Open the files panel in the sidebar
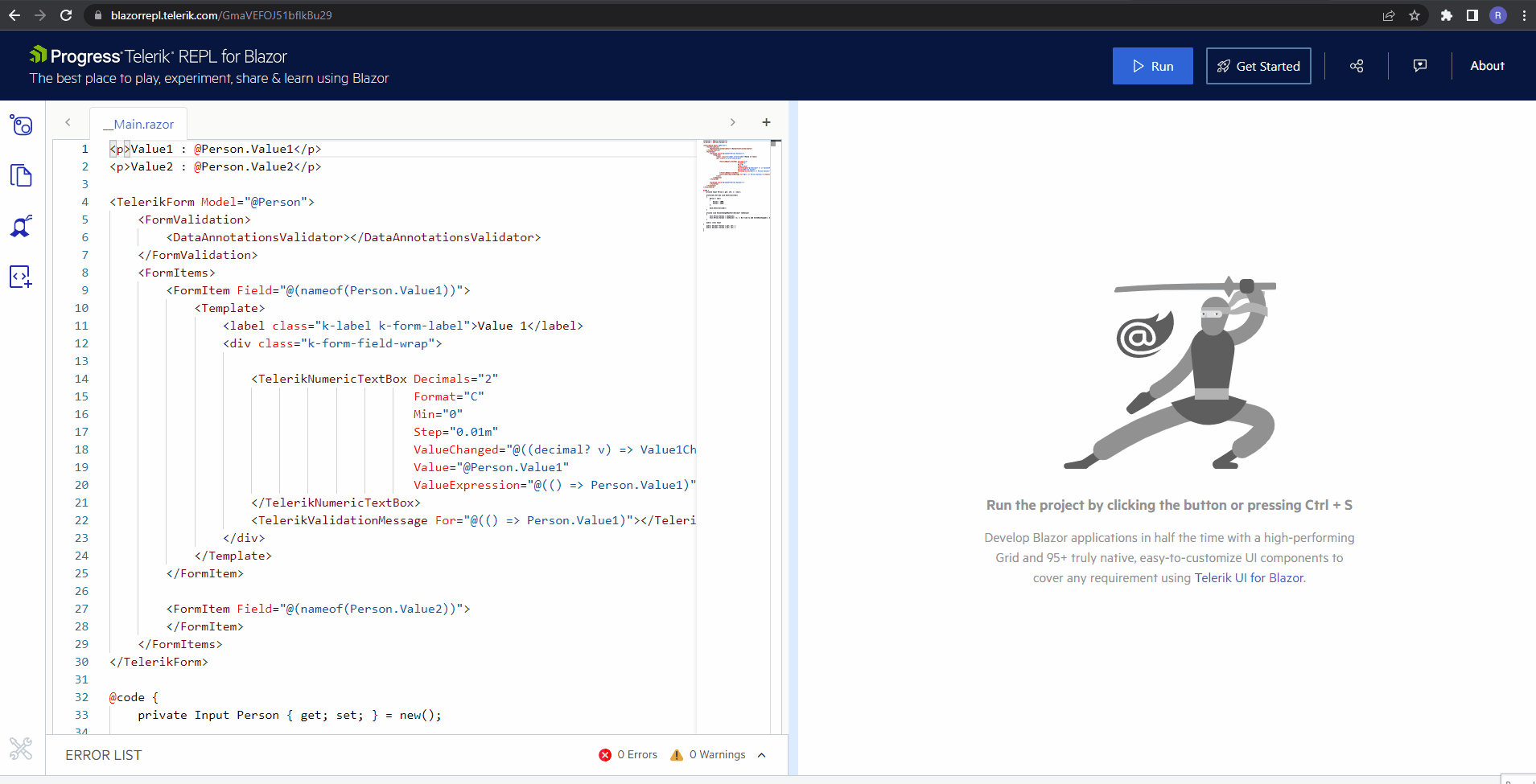The width and height of the screenshot is (1536, 784). [22, 175]
